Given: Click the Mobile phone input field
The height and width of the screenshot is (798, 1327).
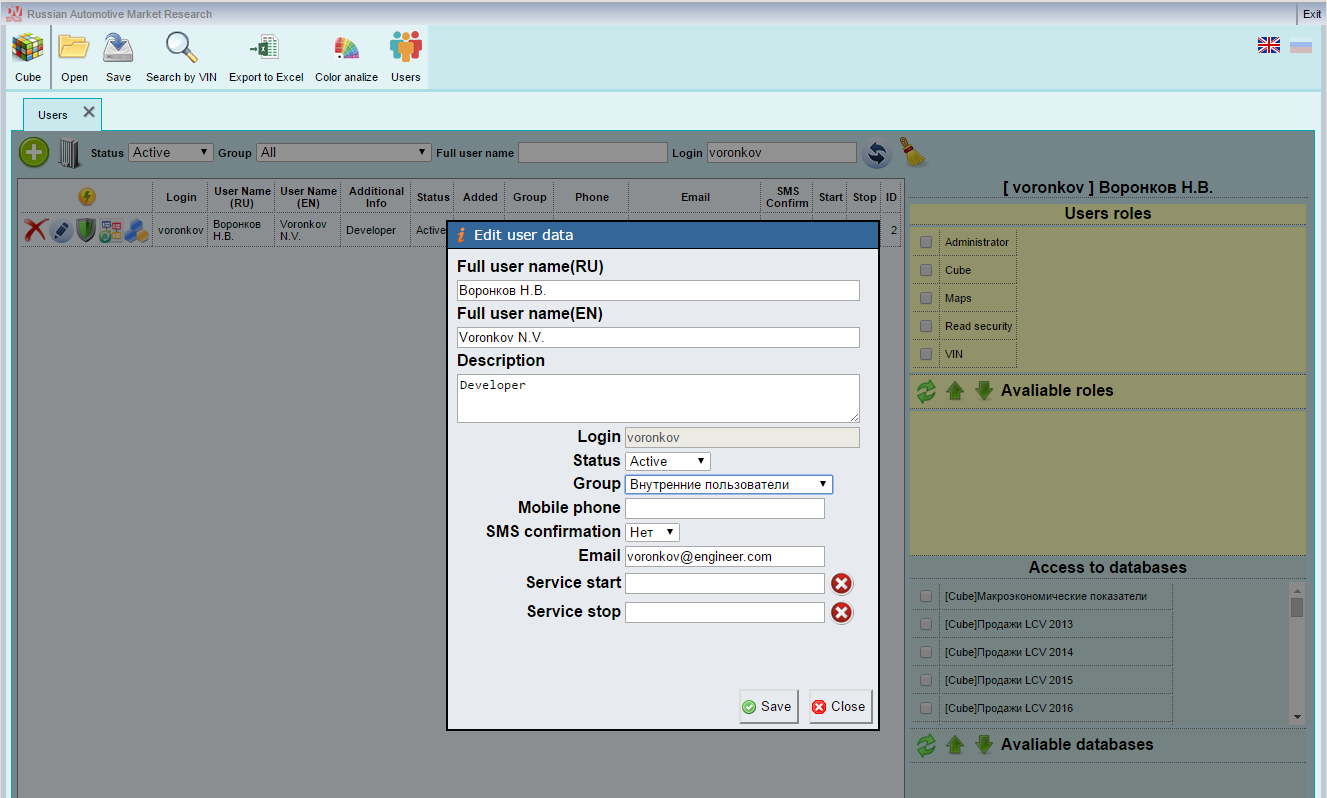Looking at the screenshot, I should pos(725,508).
